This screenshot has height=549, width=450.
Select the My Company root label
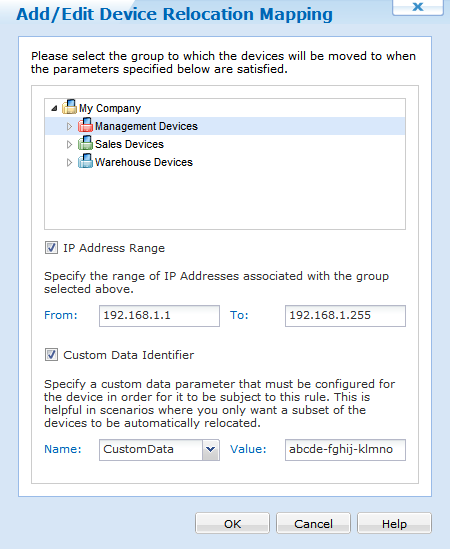click(x=110, y=109)
